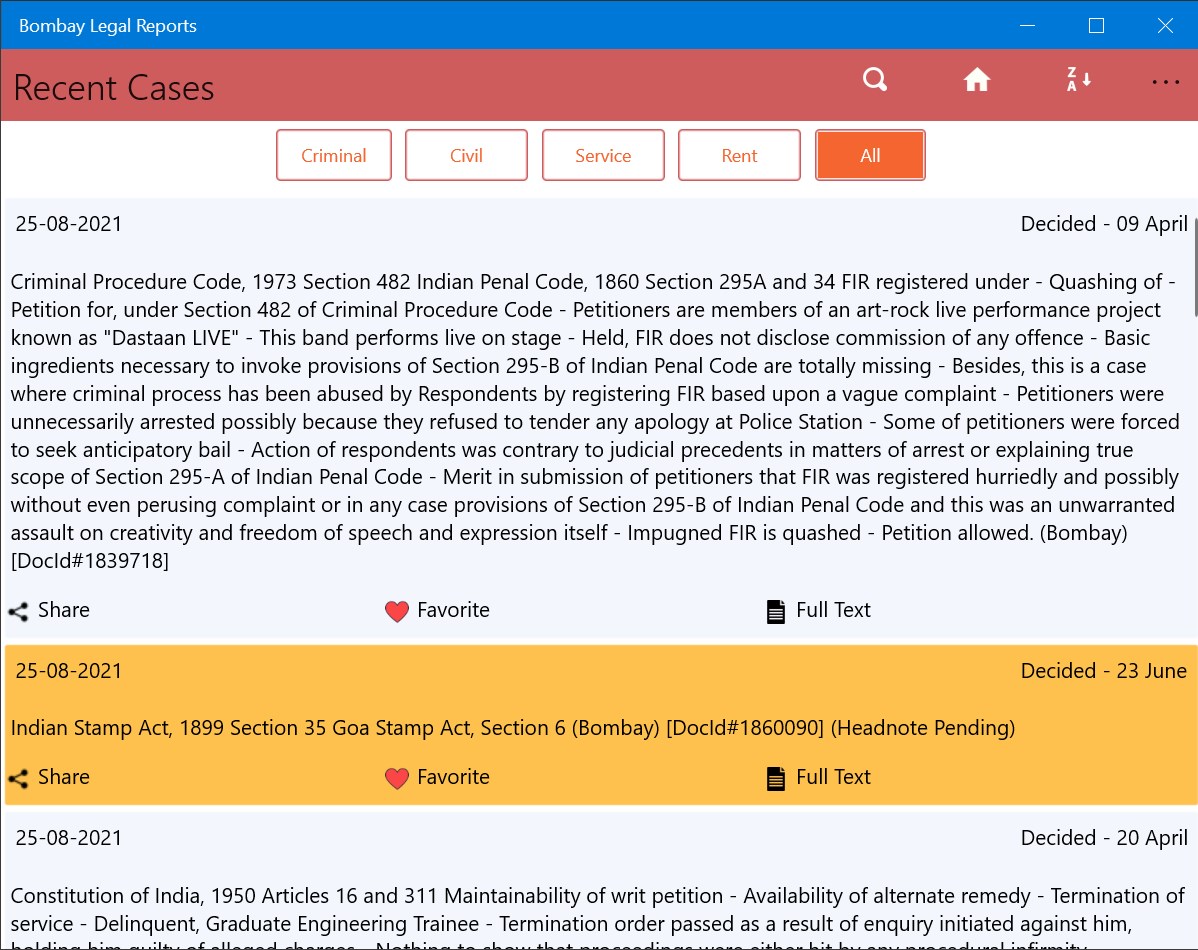Filter cases by Criminal category

[x=334, y=155]
